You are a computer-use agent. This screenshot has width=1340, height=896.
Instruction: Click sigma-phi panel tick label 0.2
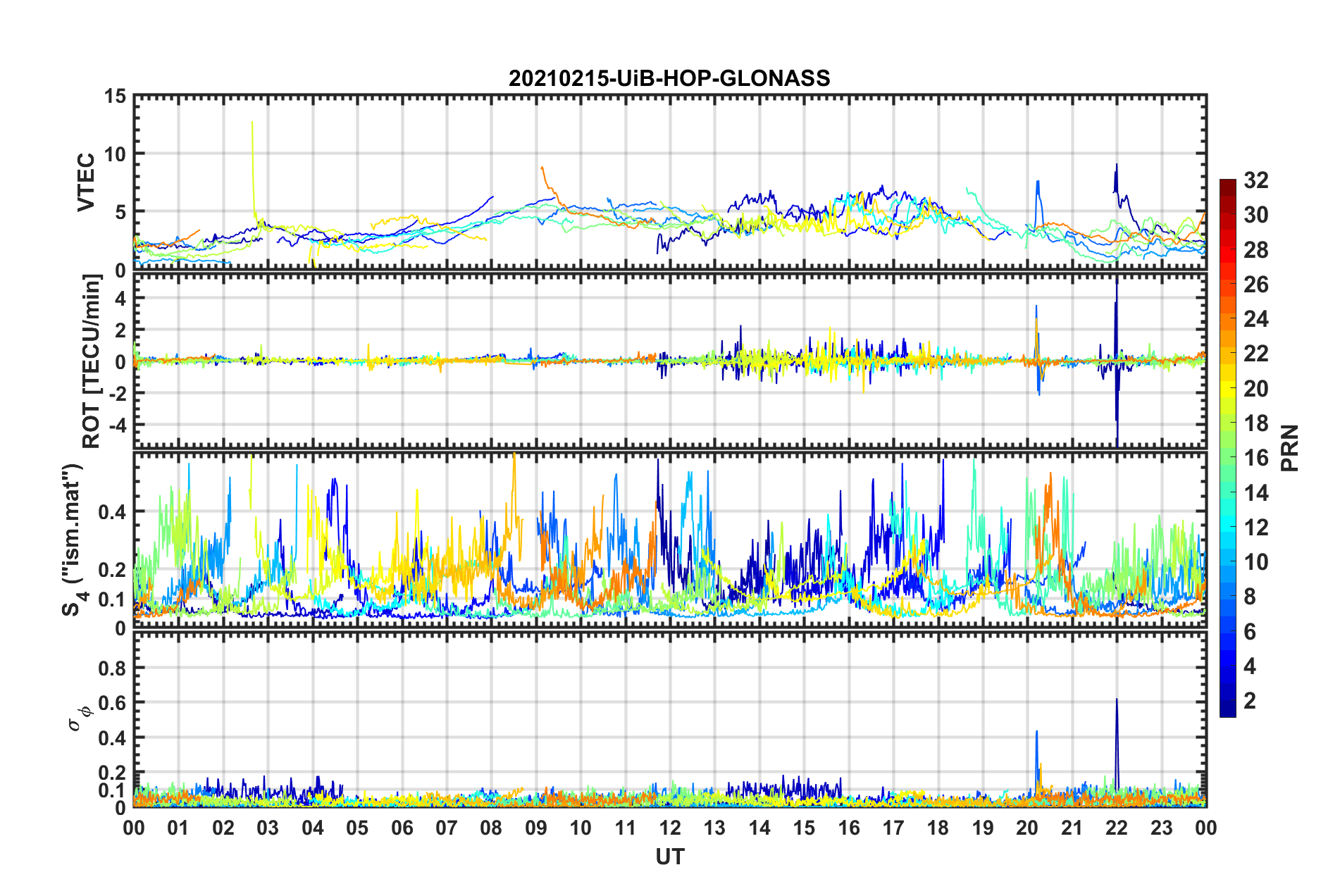coord(112,773)
